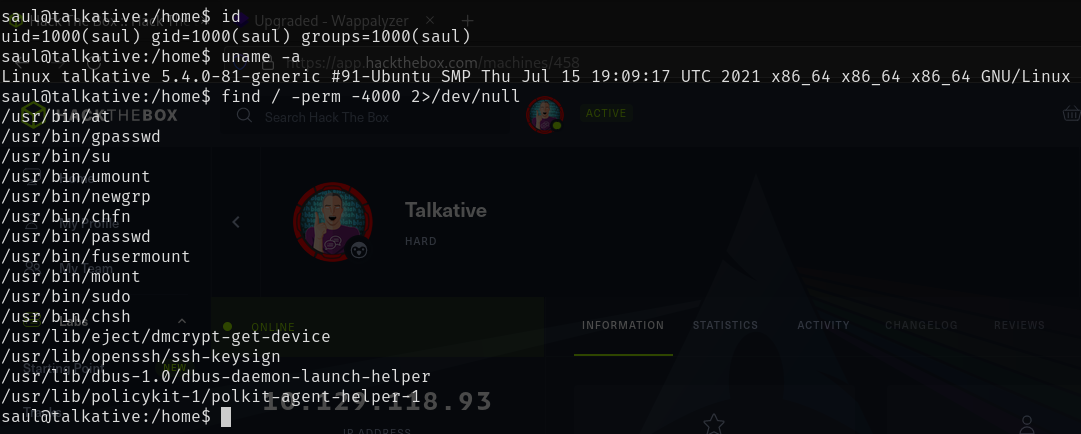1081x434 pixels.
Task: View the Reviews tab
Action: (x=1019, y=325)
